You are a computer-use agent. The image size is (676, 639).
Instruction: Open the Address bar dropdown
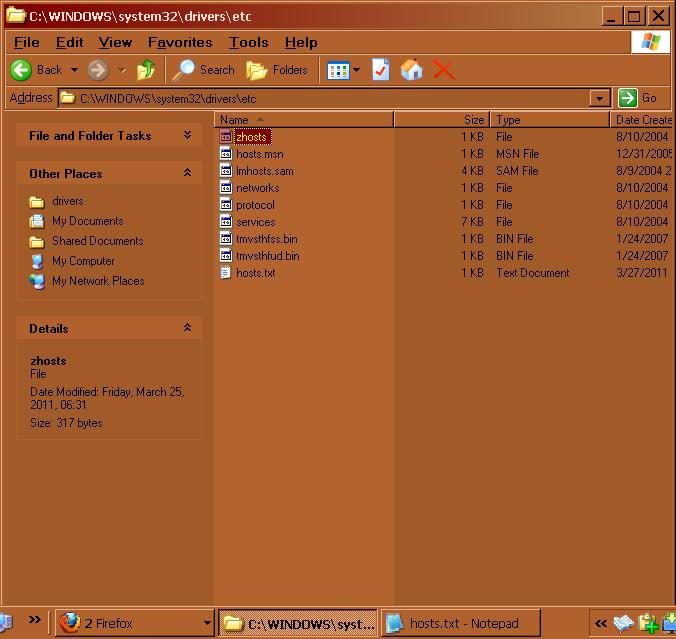coord(599,98)
